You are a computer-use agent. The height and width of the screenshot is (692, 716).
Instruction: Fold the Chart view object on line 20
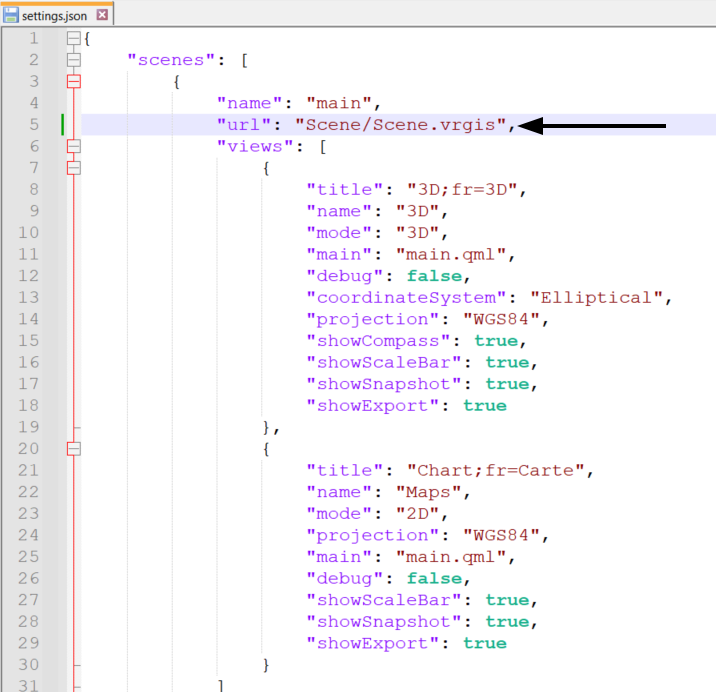(73, 449)
